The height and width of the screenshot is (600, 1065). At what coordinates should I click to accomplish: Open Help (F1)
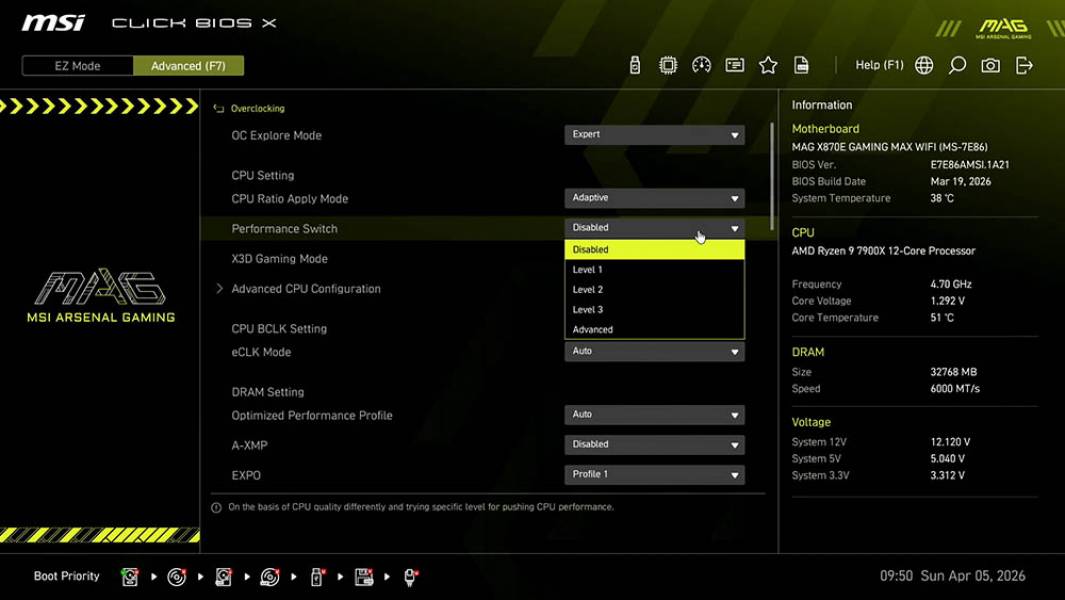pyautogui.click(x=878, y=64)
